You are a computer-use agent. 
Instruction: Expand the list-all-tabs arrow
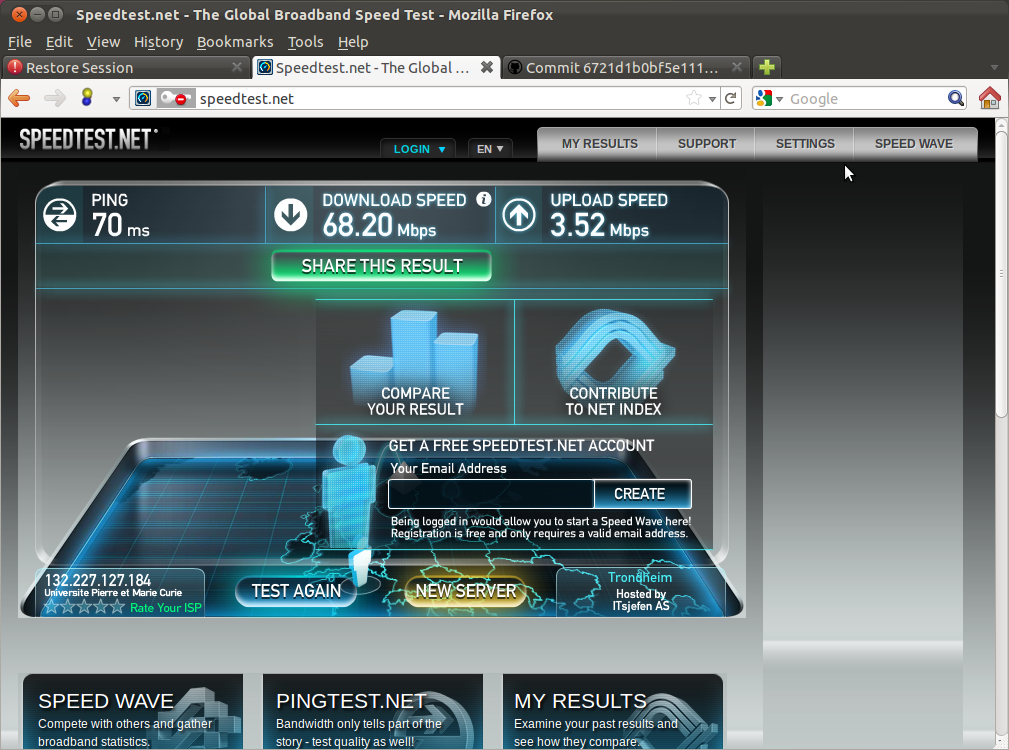[x=994, y=68]
